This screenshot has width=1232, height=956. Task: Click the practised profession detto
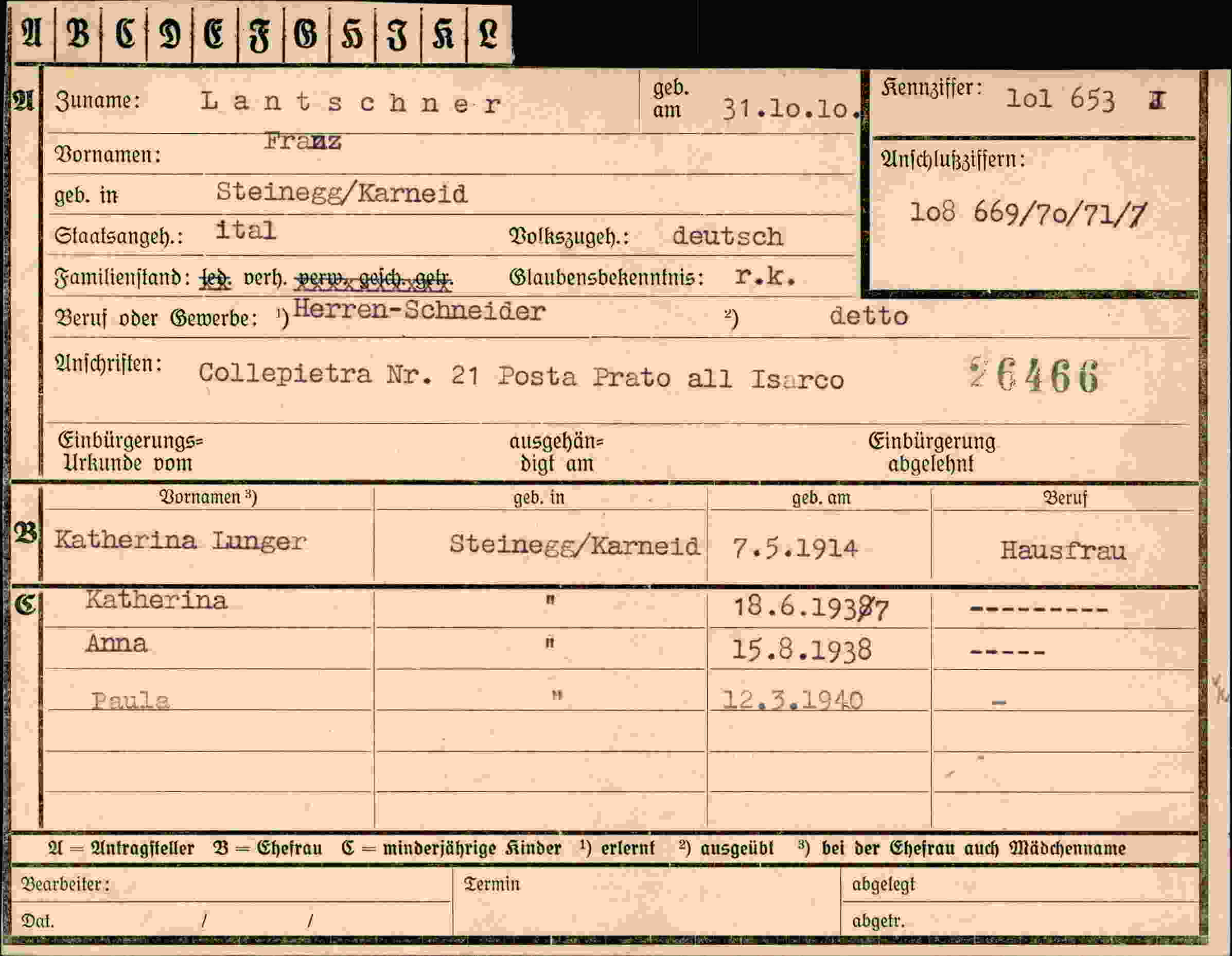click(x=869, y=316)
